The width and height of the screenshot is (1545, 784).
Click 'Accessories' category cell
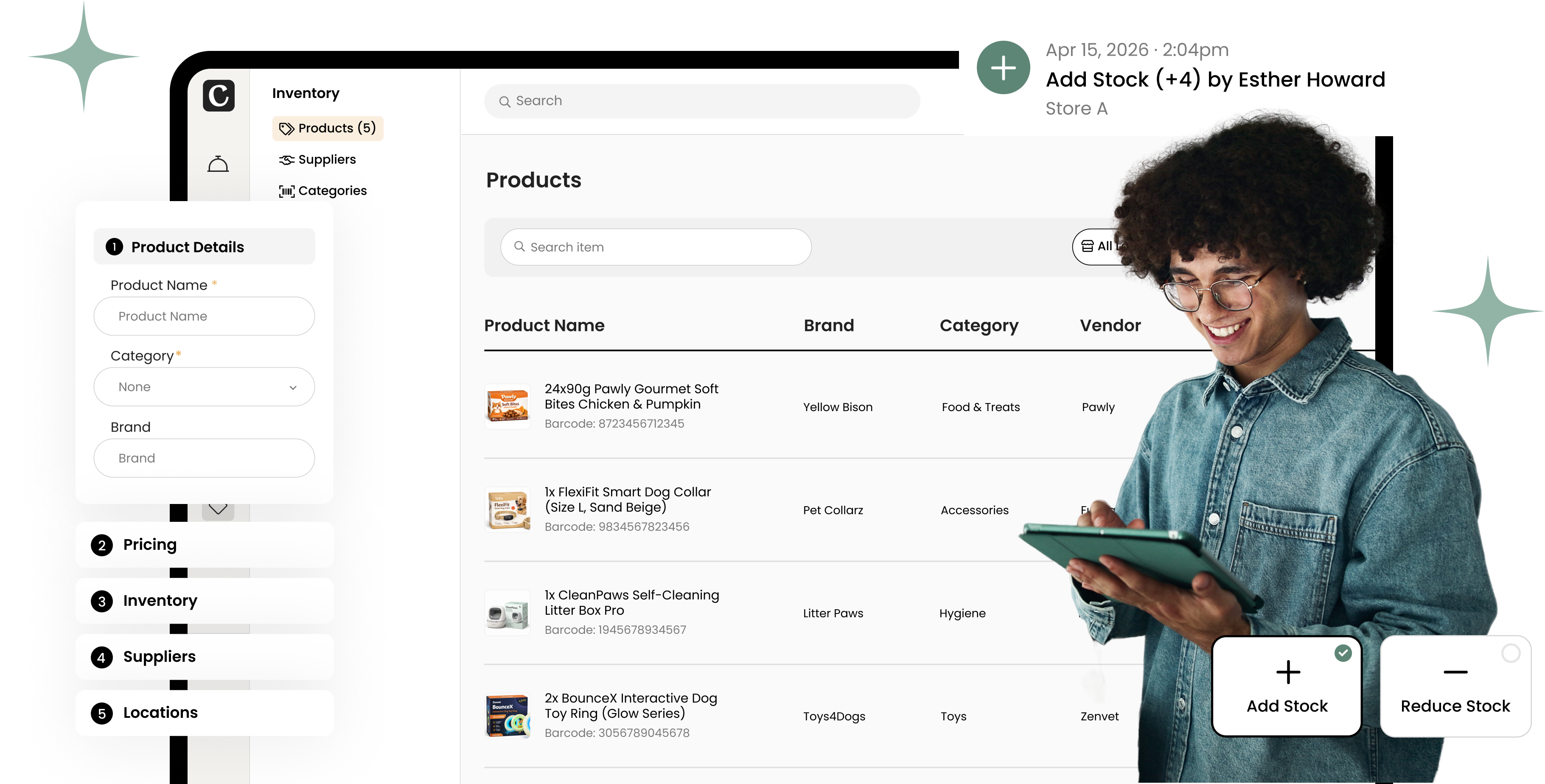point(974,510)
